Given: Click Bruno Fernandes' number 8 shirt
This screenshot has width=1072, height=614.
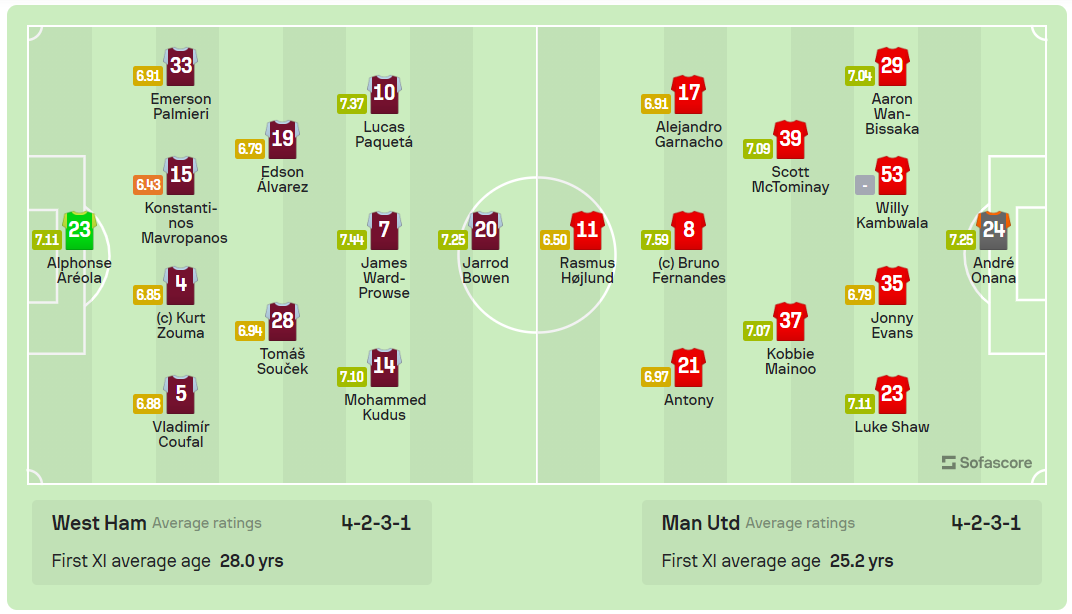Looking at the screenshot, I should pyautogui.click(x=688, y=231).
